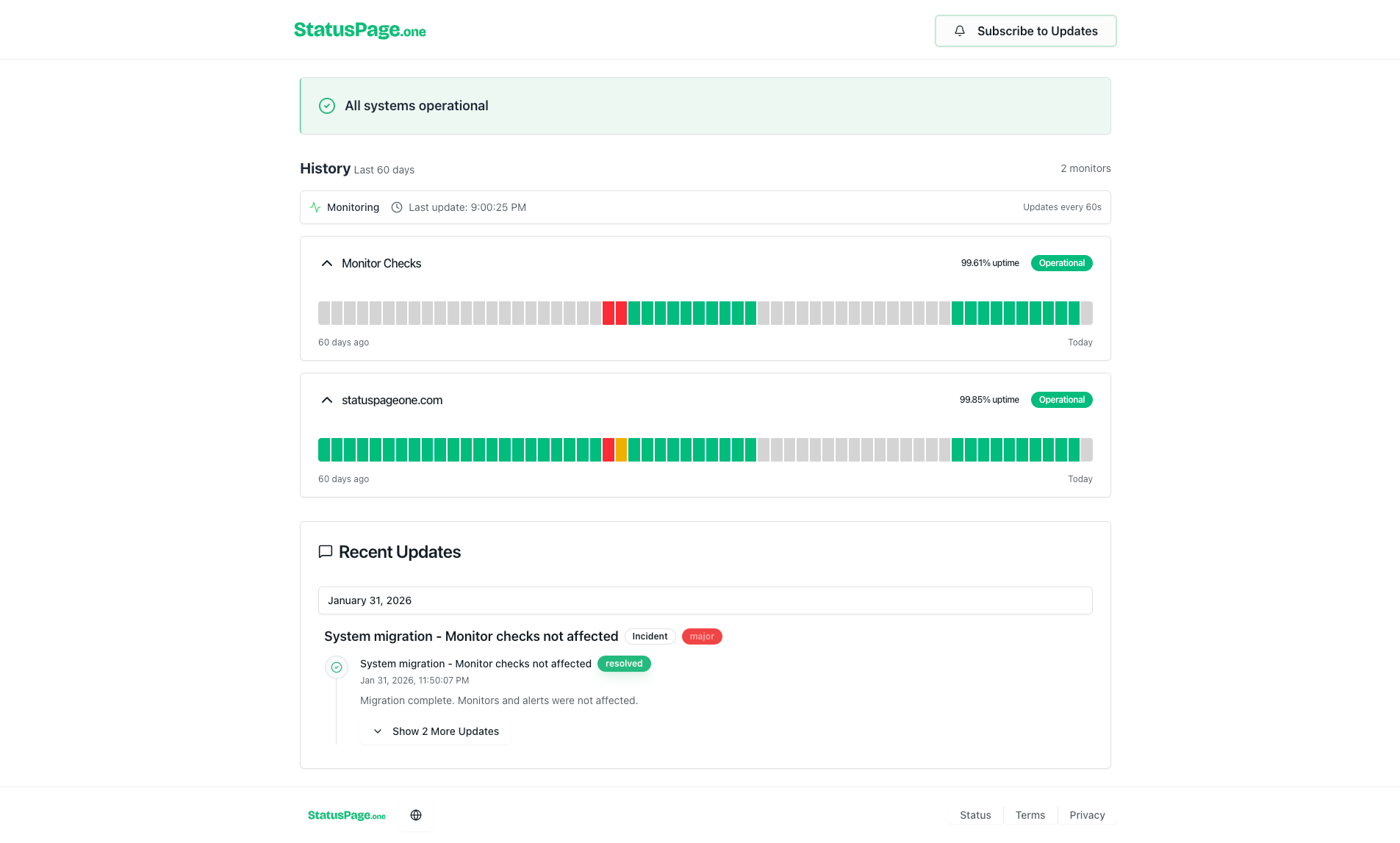Open the Privacy page from the footer
The width and height of the screenshot is (1400, 843).
(x=1087, y=814)
